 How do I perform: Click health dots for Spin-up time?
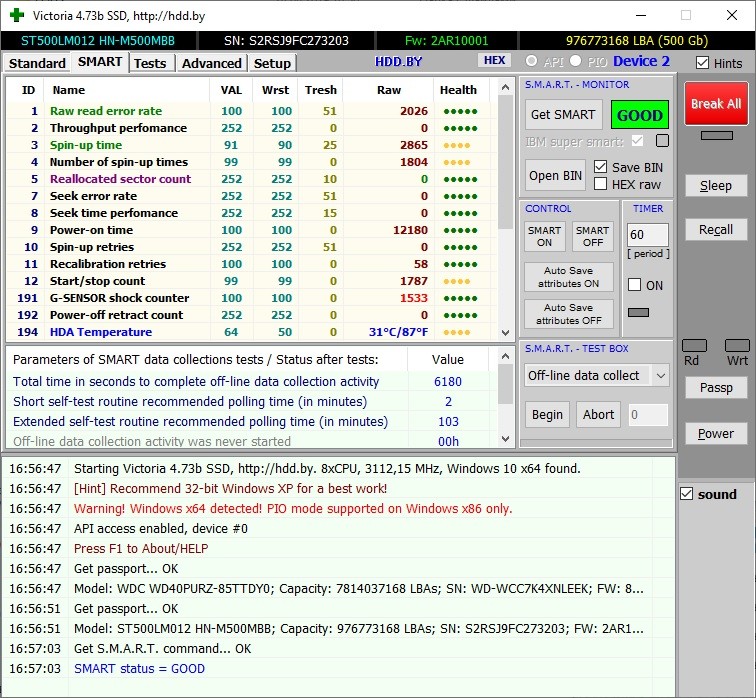[457, 145]
